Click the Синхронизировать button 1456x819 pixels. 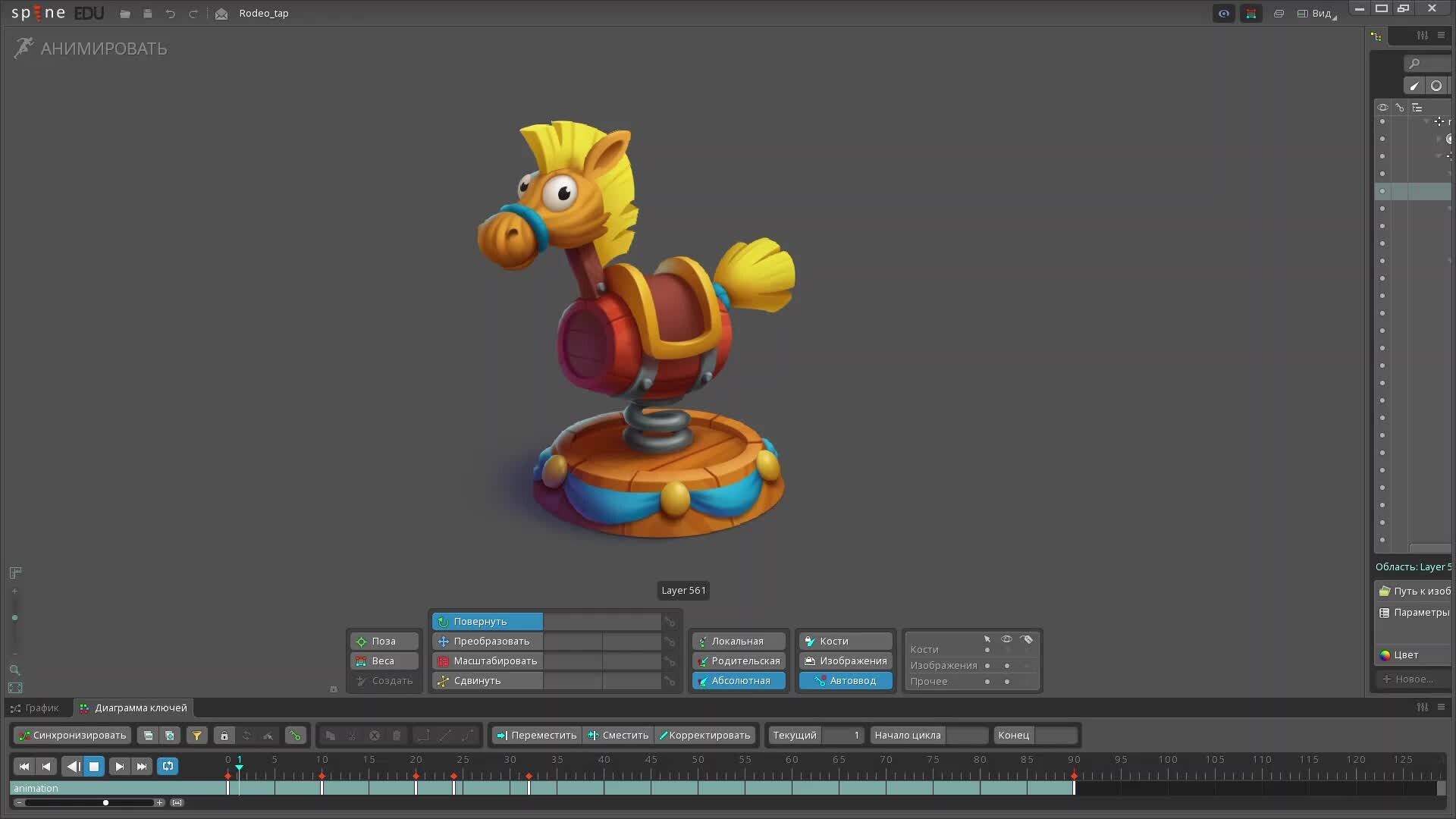tap(72, 736)
